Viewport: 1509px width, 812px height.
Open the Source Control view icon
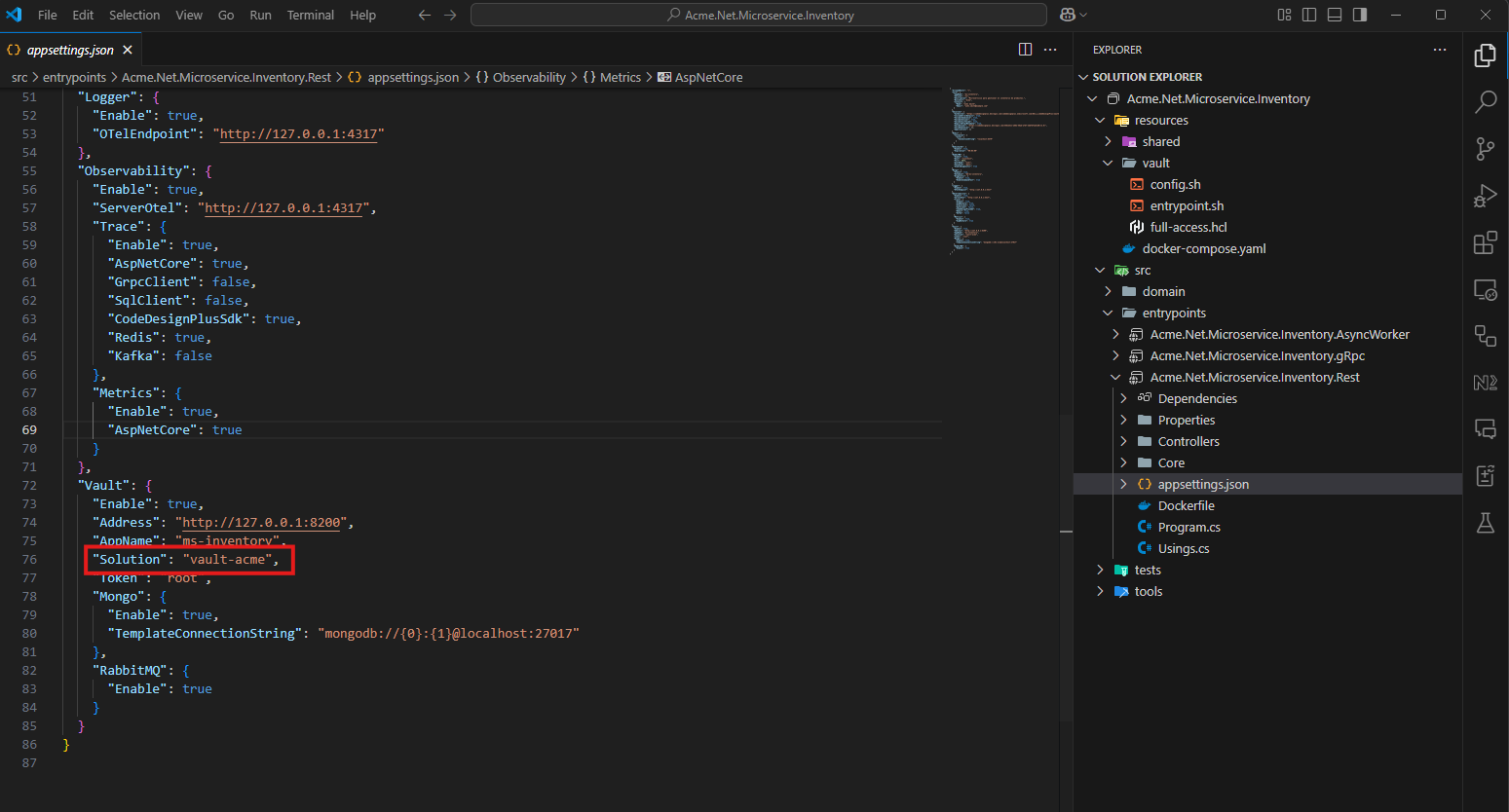[x=1485, y=148]
